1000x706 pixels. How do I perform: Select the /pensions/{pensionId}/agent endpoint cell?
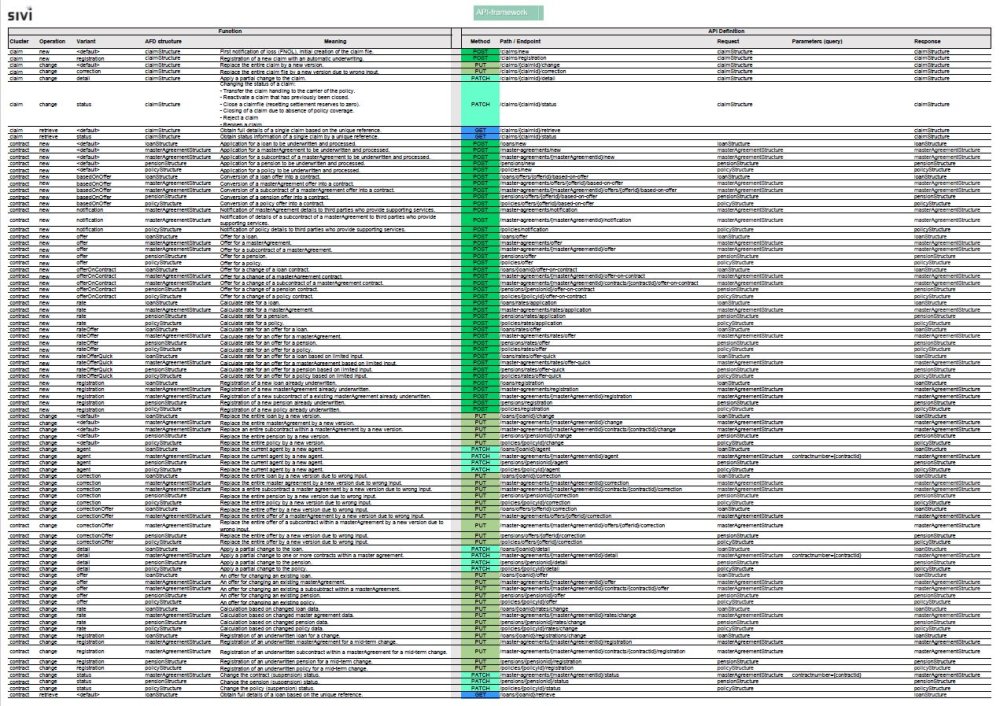[534, 462]
